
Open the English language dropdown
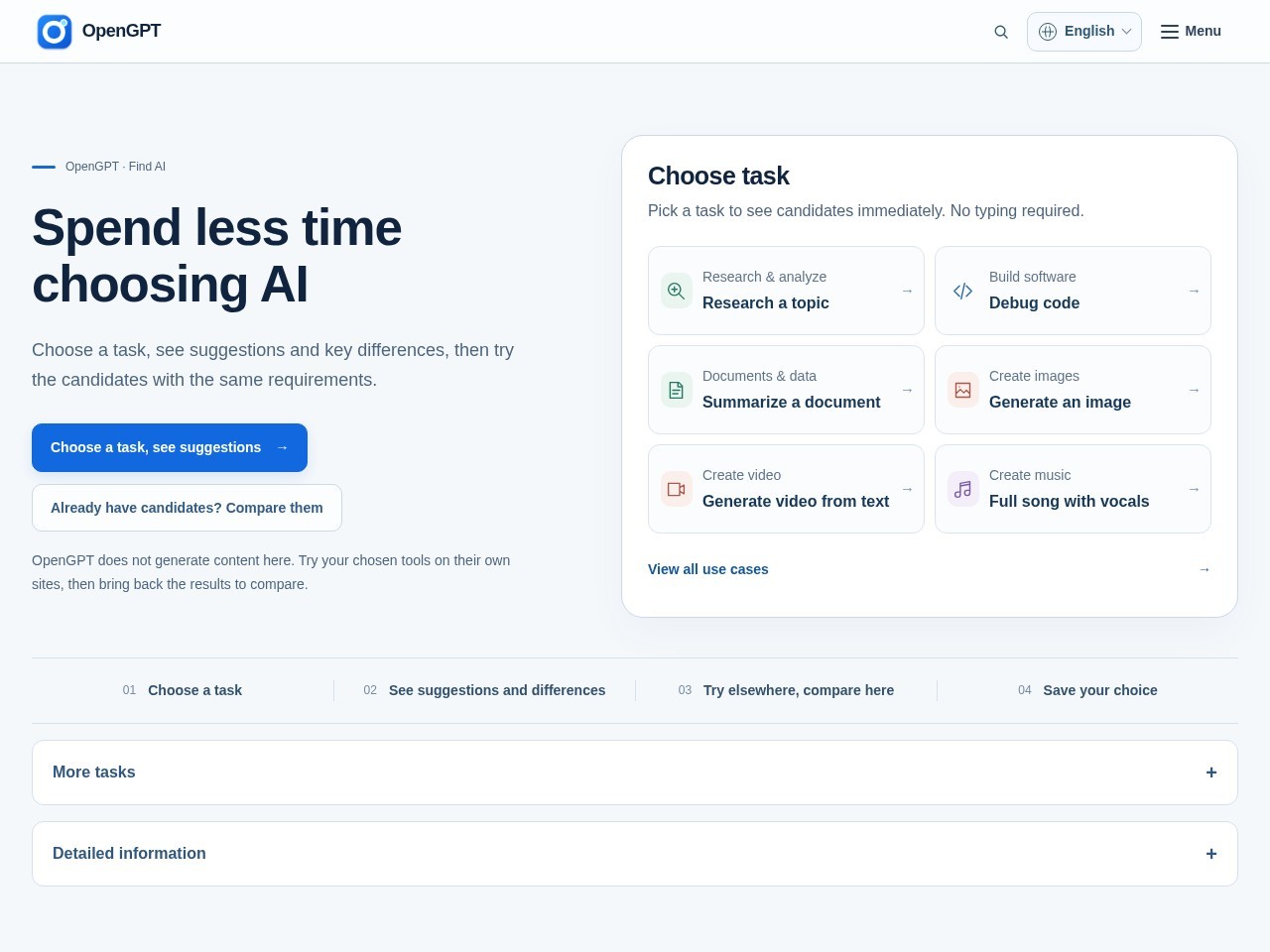[x=1084, y=32]
